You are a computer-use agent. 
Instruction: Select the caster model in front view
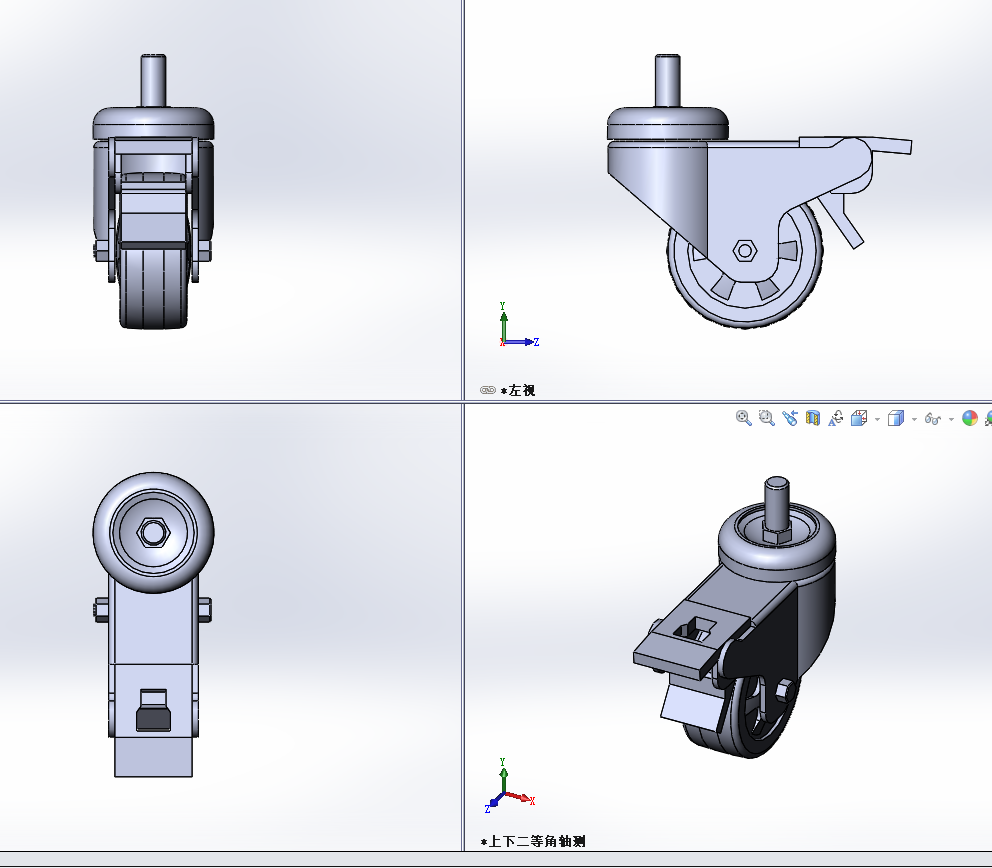tap(153, 192)
